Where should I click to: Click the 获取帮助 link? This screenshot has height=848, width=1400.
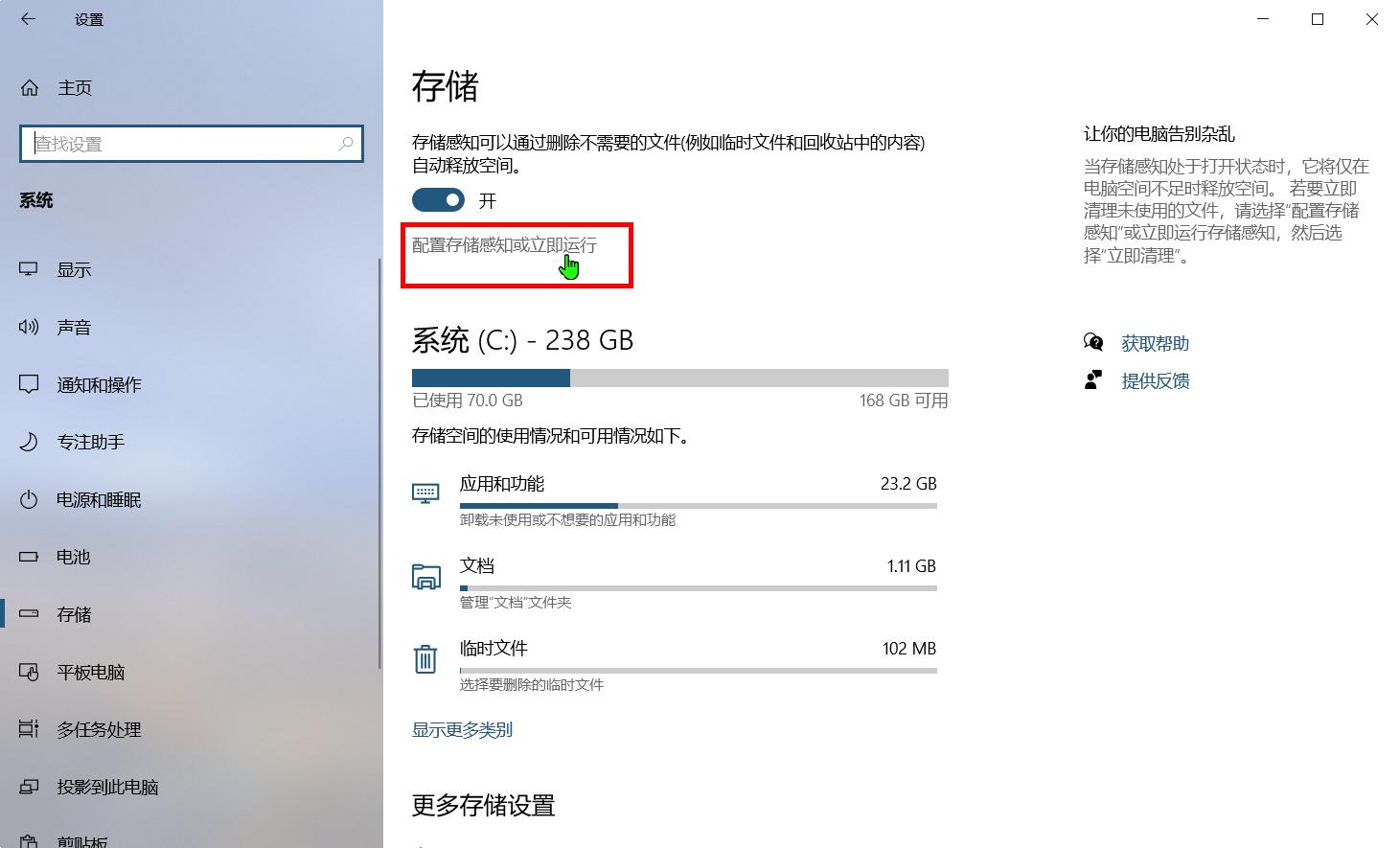pos(1154,342)
